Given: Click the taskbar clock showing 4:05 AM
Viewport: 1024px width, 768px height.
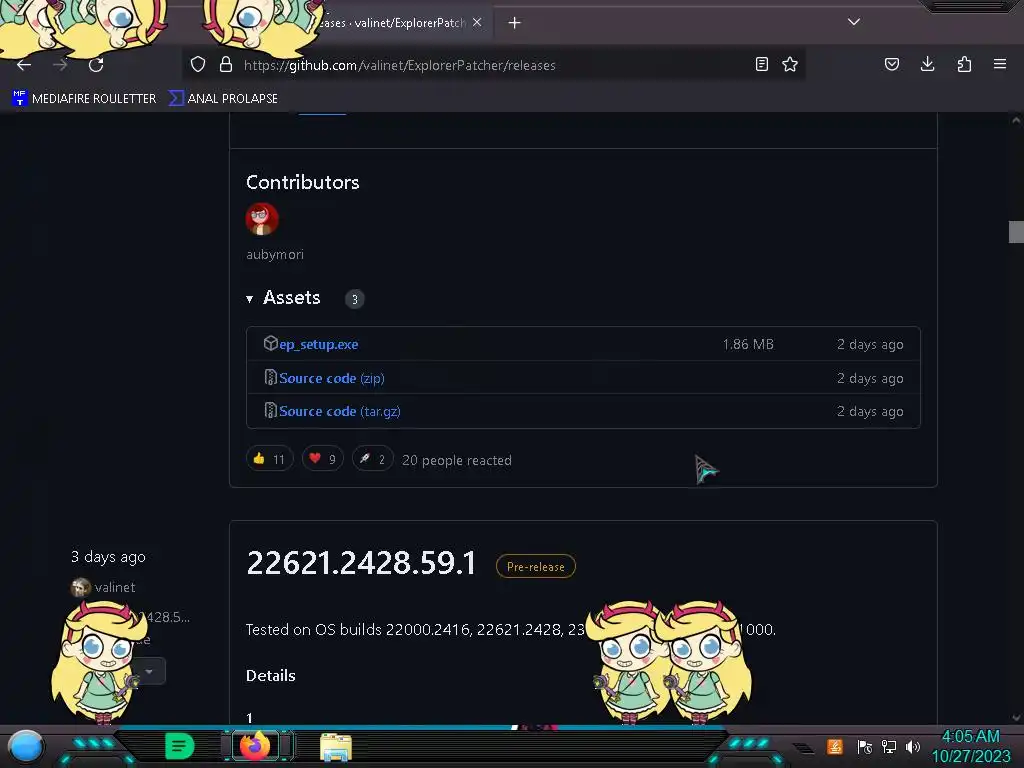Looking at the screenshot, I should tap(970, 746).
